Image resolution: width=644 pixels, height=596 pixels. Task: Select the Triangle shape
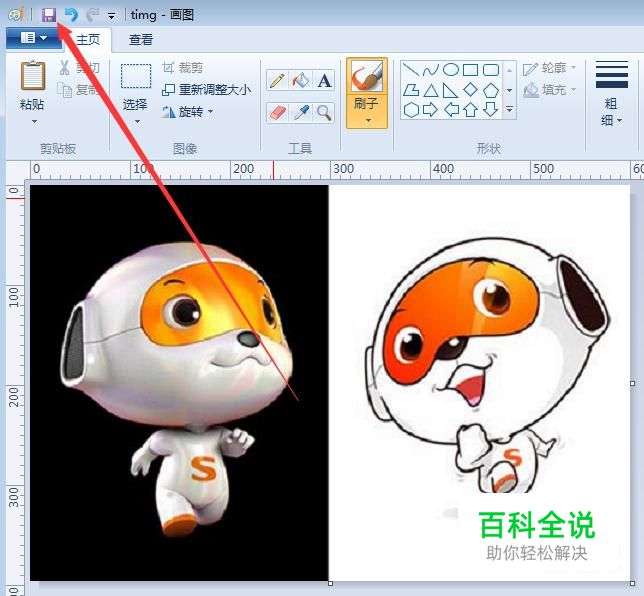coord(431,90)
